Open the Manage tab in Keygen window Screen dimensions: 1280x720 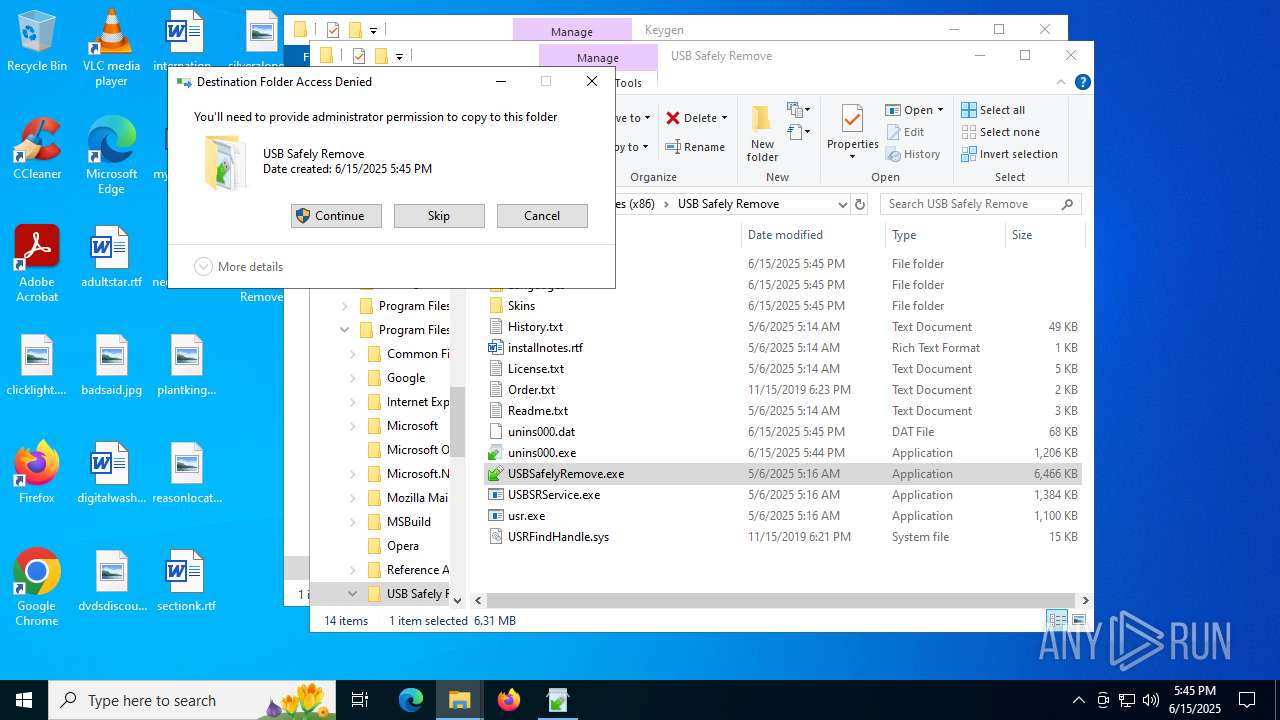tap(571, 31)
